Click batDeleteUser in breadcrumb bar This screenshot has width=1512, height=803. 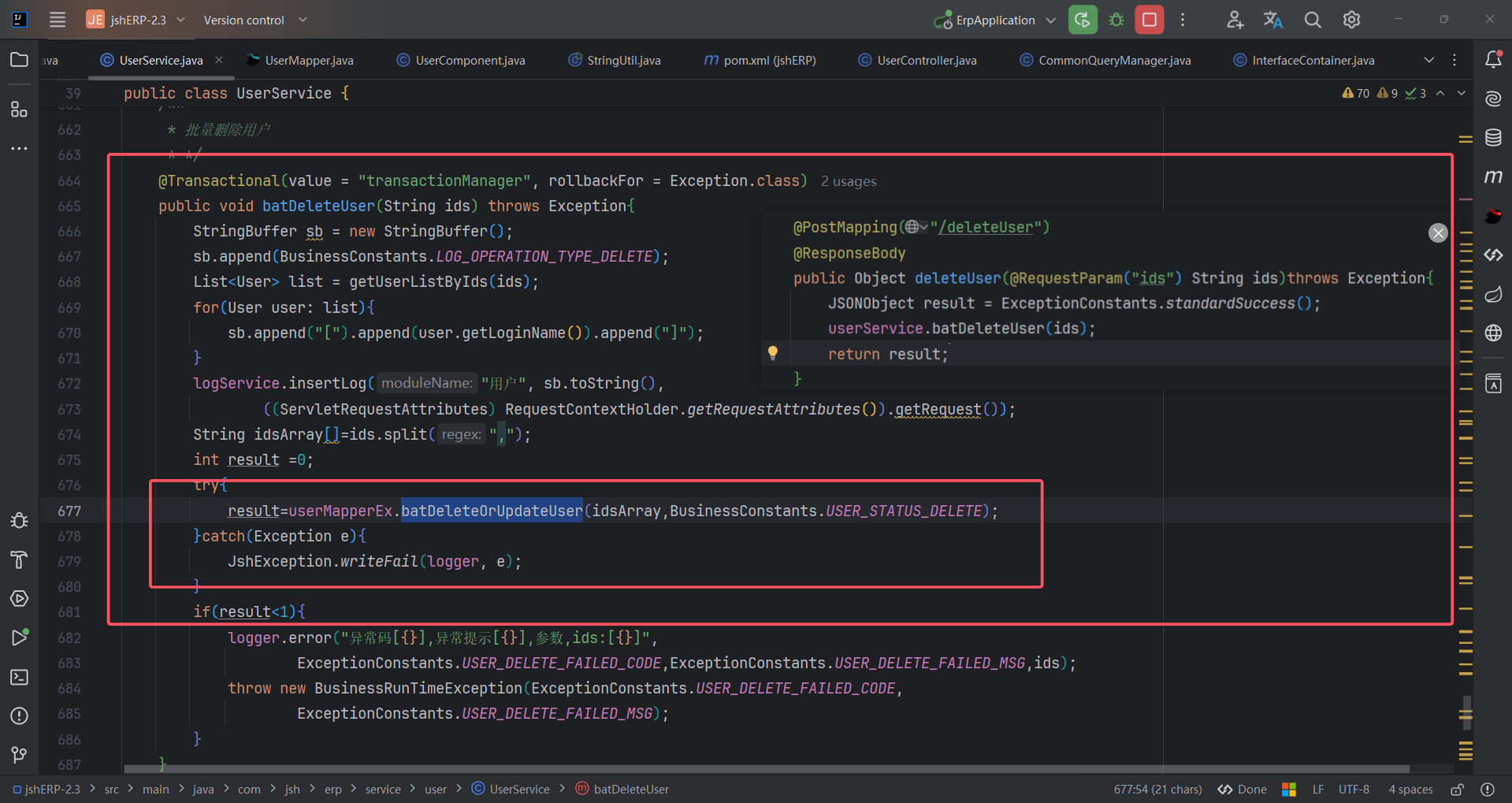coord(622,789)
